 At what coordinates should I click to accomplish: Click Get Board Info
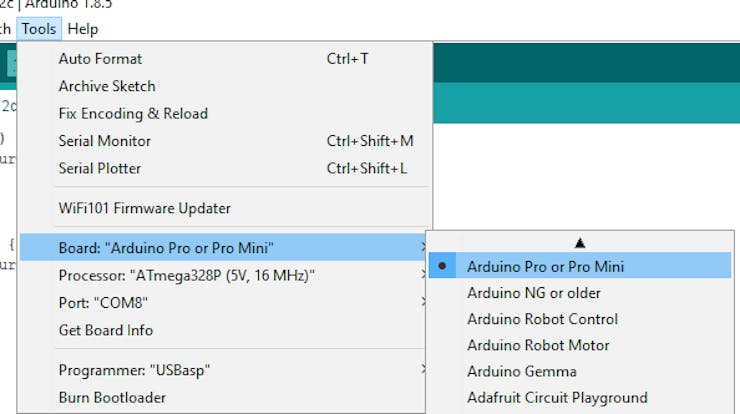(223, 330)
